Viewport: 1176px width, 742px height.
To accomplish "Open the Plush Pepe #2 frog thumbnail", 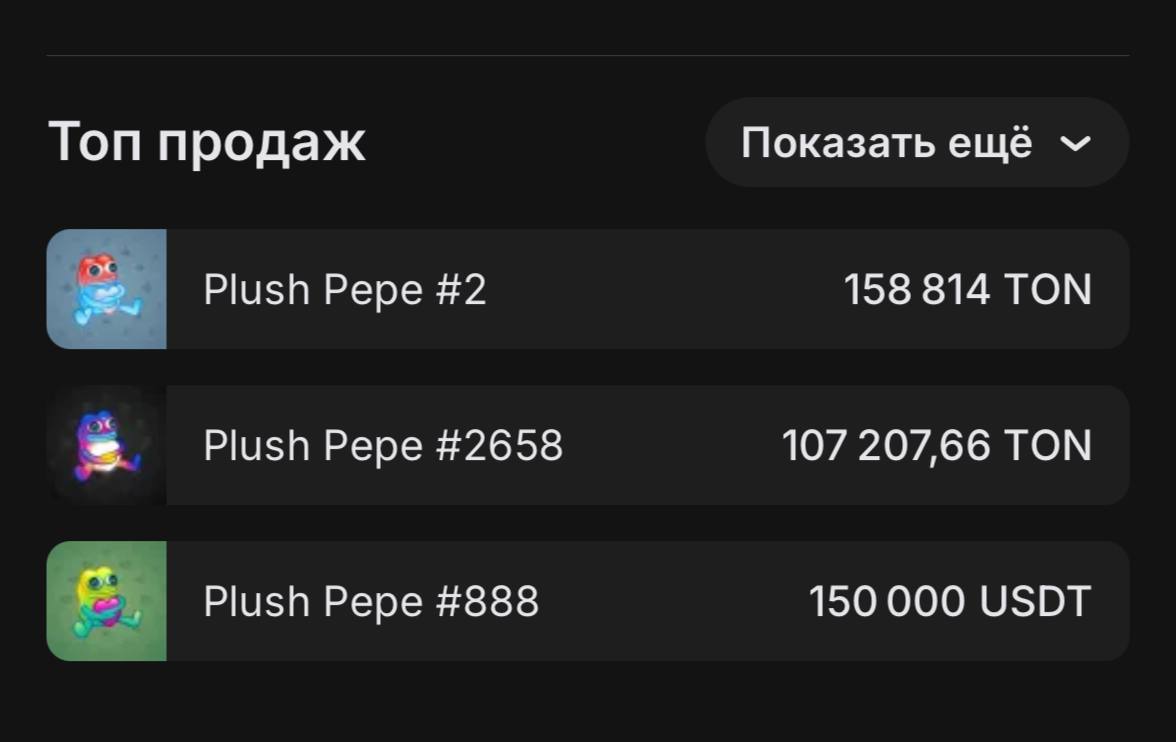I will (106, 289).
